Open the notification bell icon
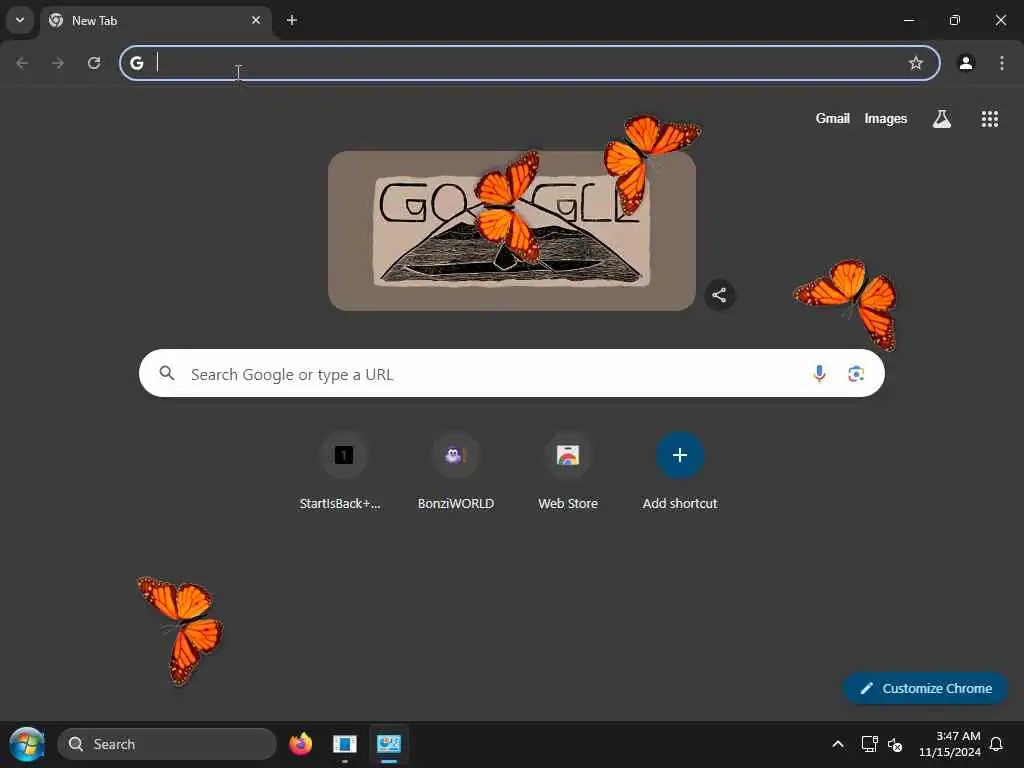This screenshot has height=768, width=1024. pyautogui.click(x=997, y=744)
